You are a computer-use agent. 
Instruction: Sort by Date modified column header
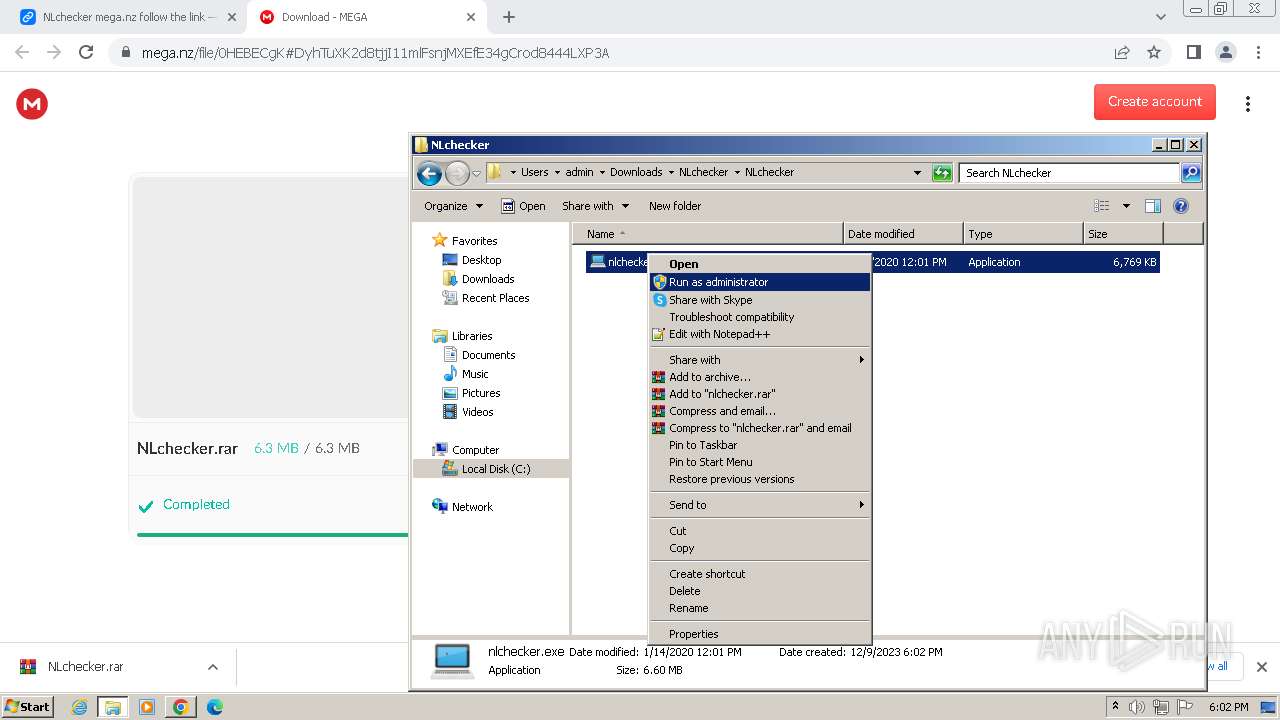(x=903, y=234)
